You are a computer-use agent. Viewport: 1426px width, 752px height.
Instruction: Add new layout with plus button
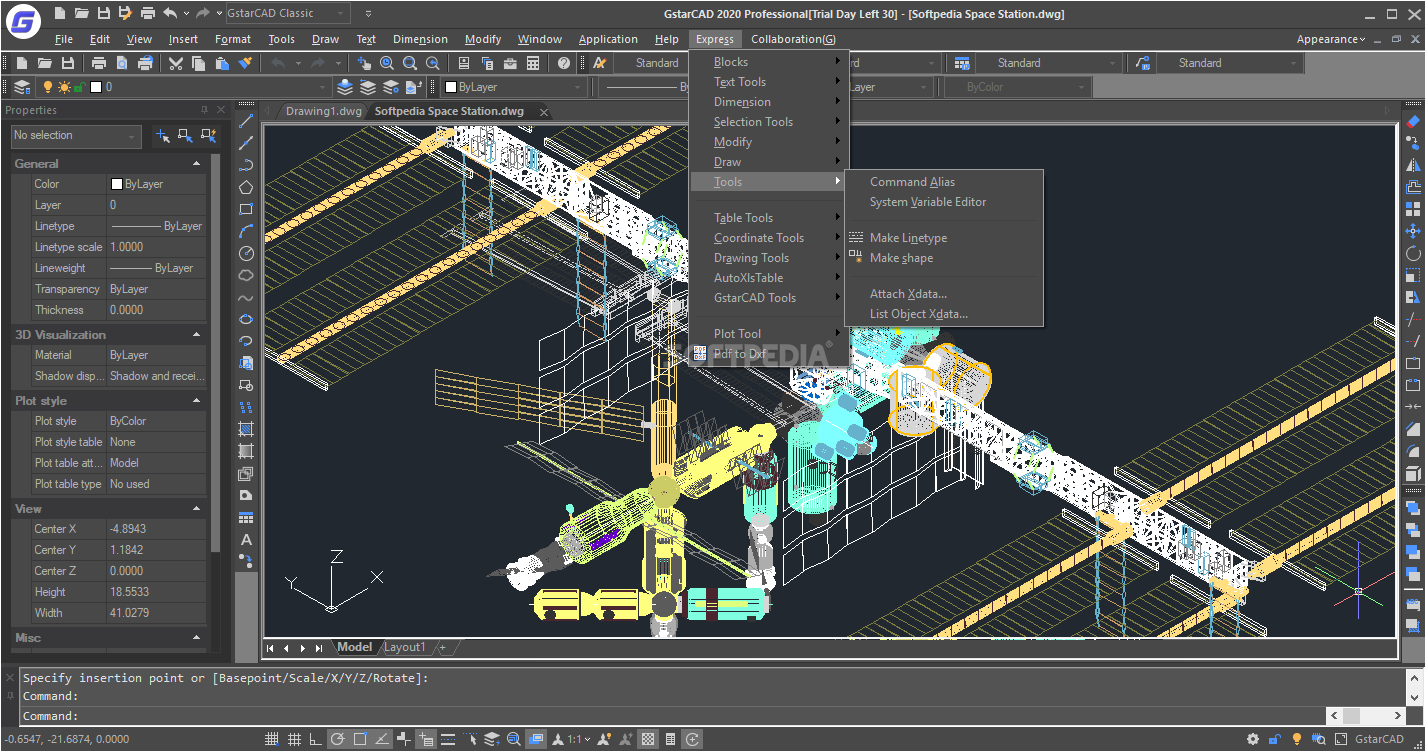pos(443,647)
